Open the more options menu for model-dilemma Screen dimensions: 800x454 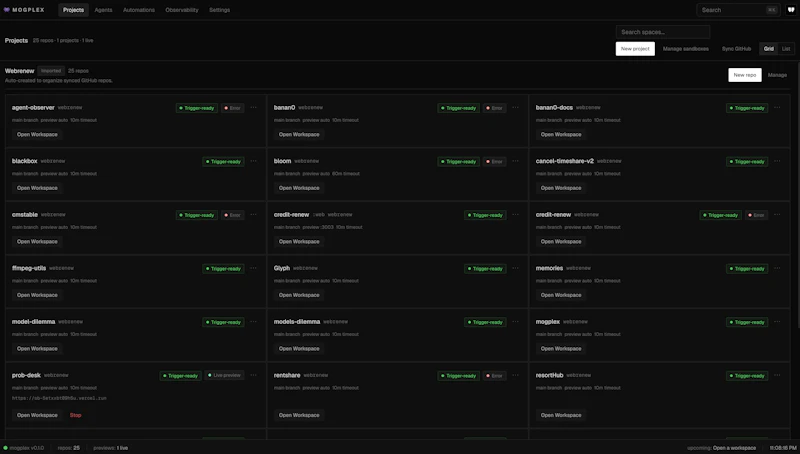coord(254,322)
